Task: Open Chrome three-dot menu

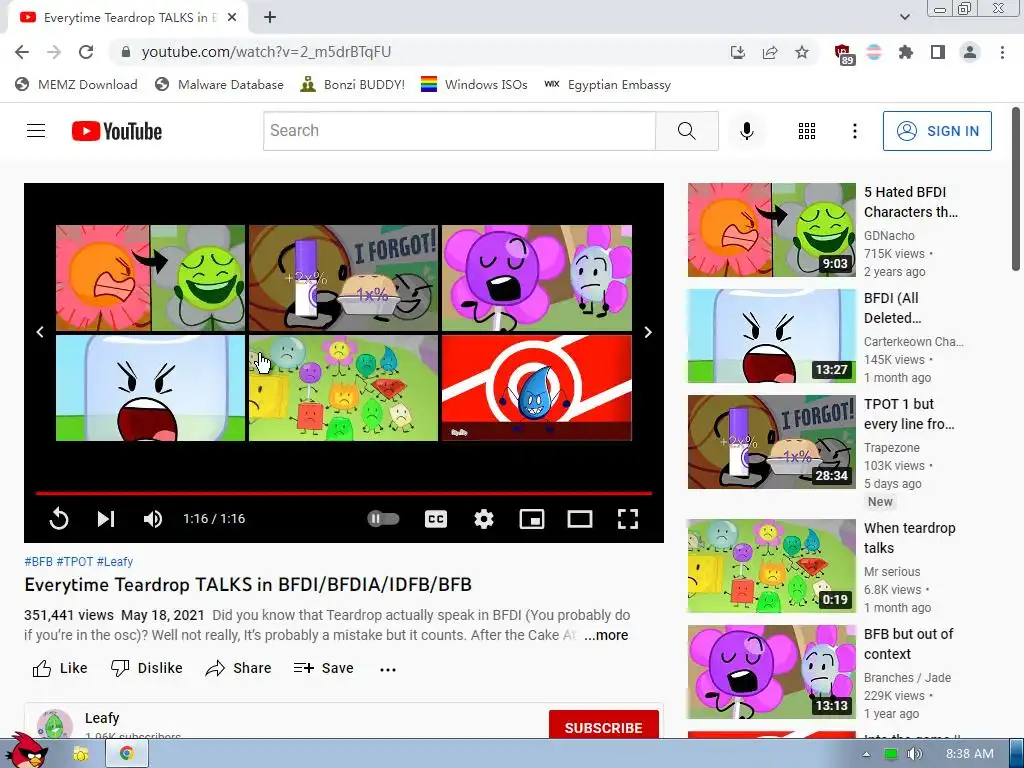Action: (1002, 52)
